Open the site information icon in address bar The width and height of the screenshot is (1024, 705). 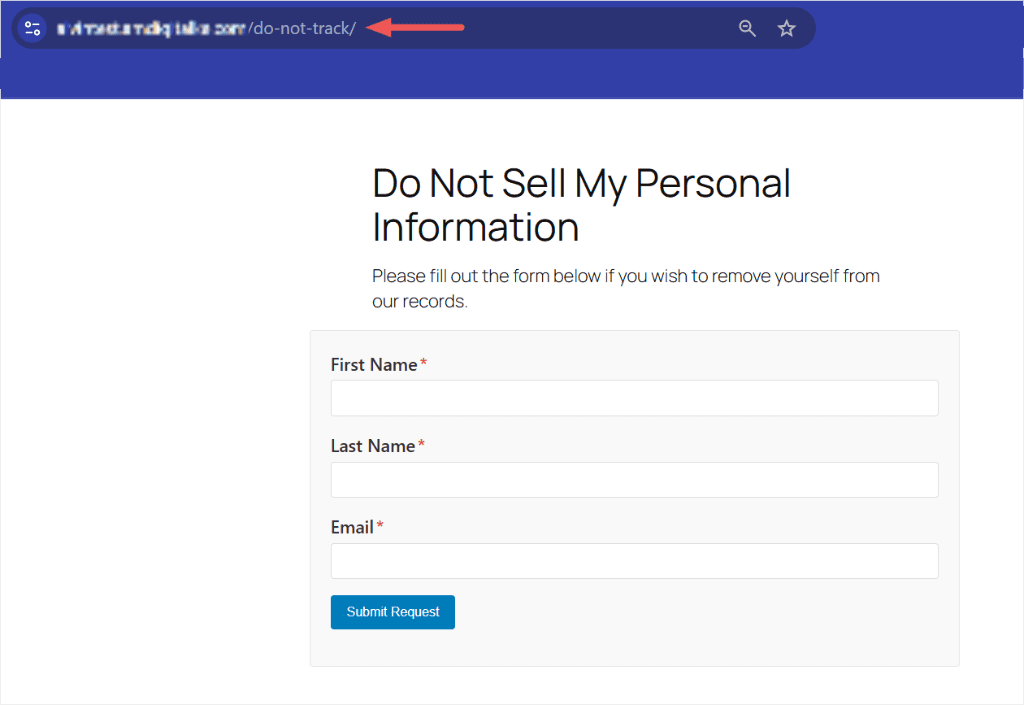(x=32, y=28)
